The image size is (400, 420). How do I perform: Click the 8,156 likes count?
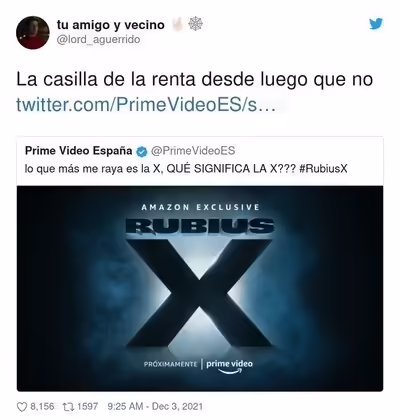pos(42,407)
